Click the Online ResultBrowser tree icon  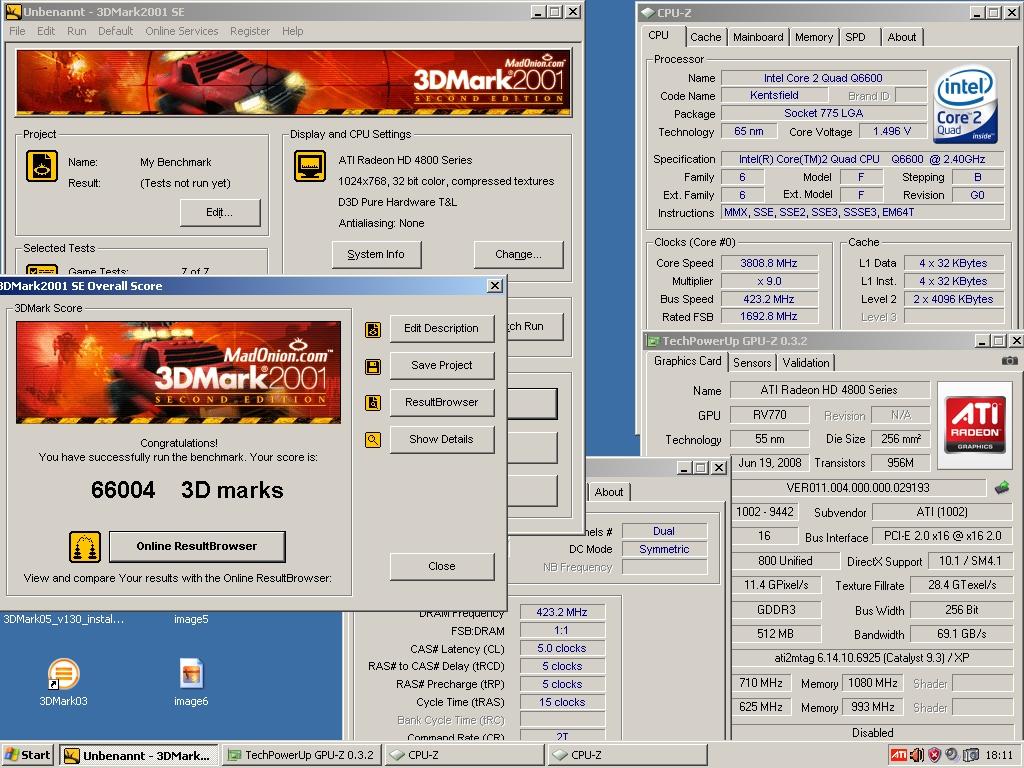pyautogui.click(x=85, y=547)
